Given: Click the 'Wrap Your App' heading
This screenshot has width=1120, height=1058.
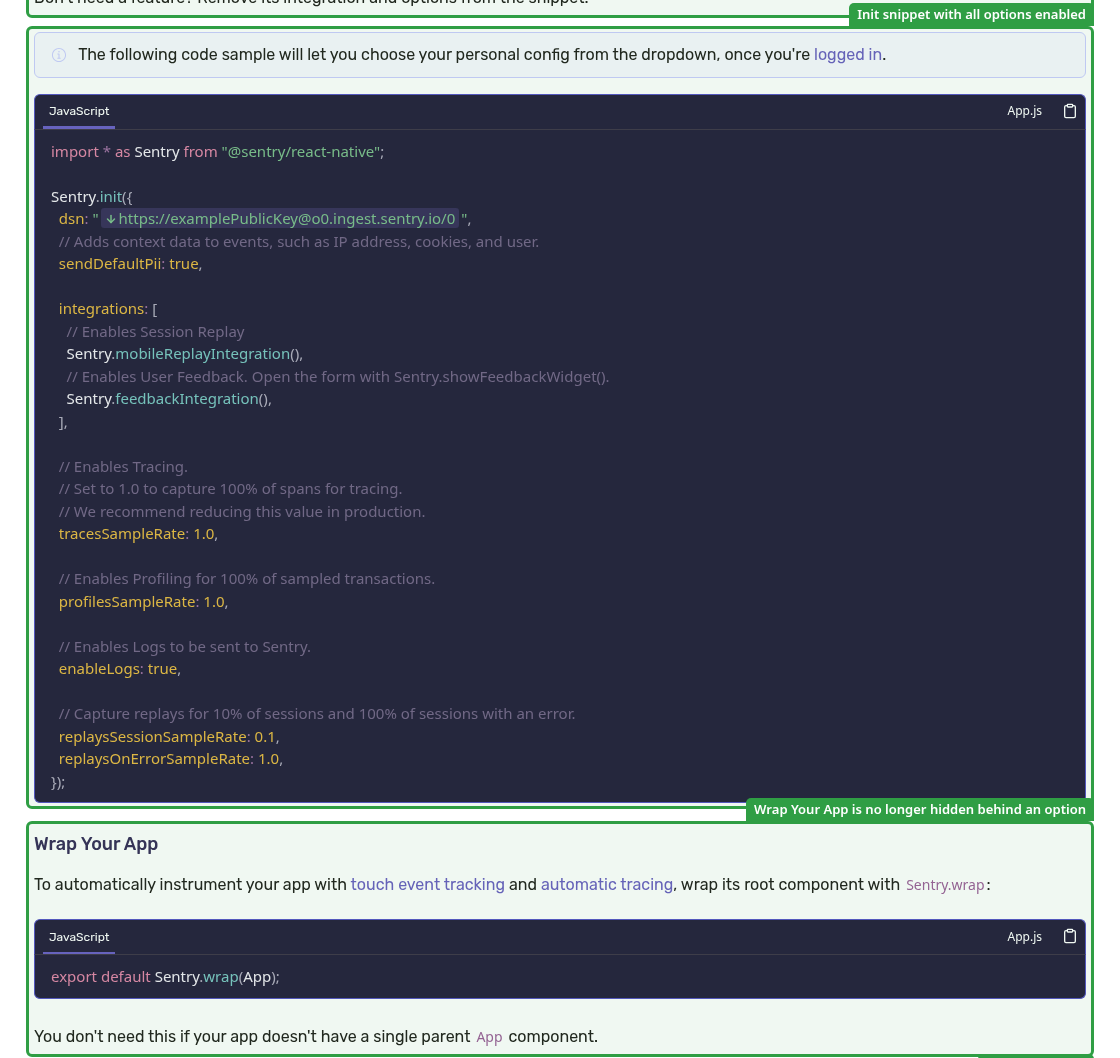Looking at the screenshot, I should 96,844.
